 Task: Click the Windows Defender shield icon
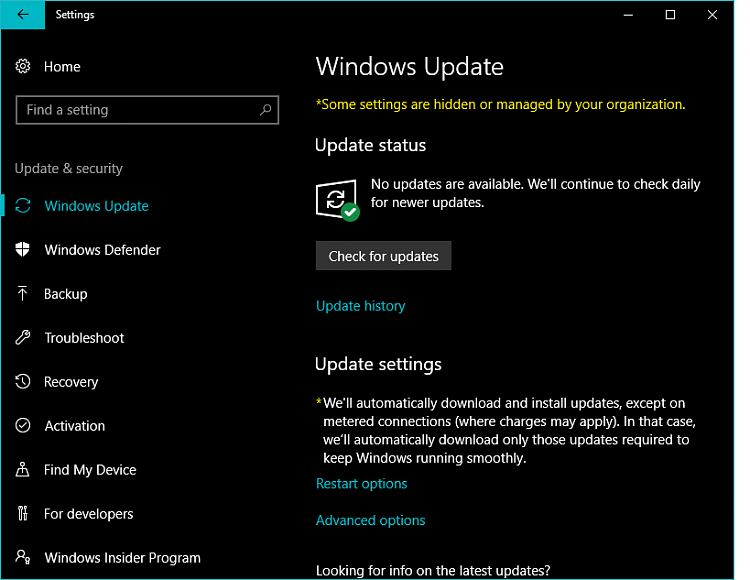click(22, 250)
